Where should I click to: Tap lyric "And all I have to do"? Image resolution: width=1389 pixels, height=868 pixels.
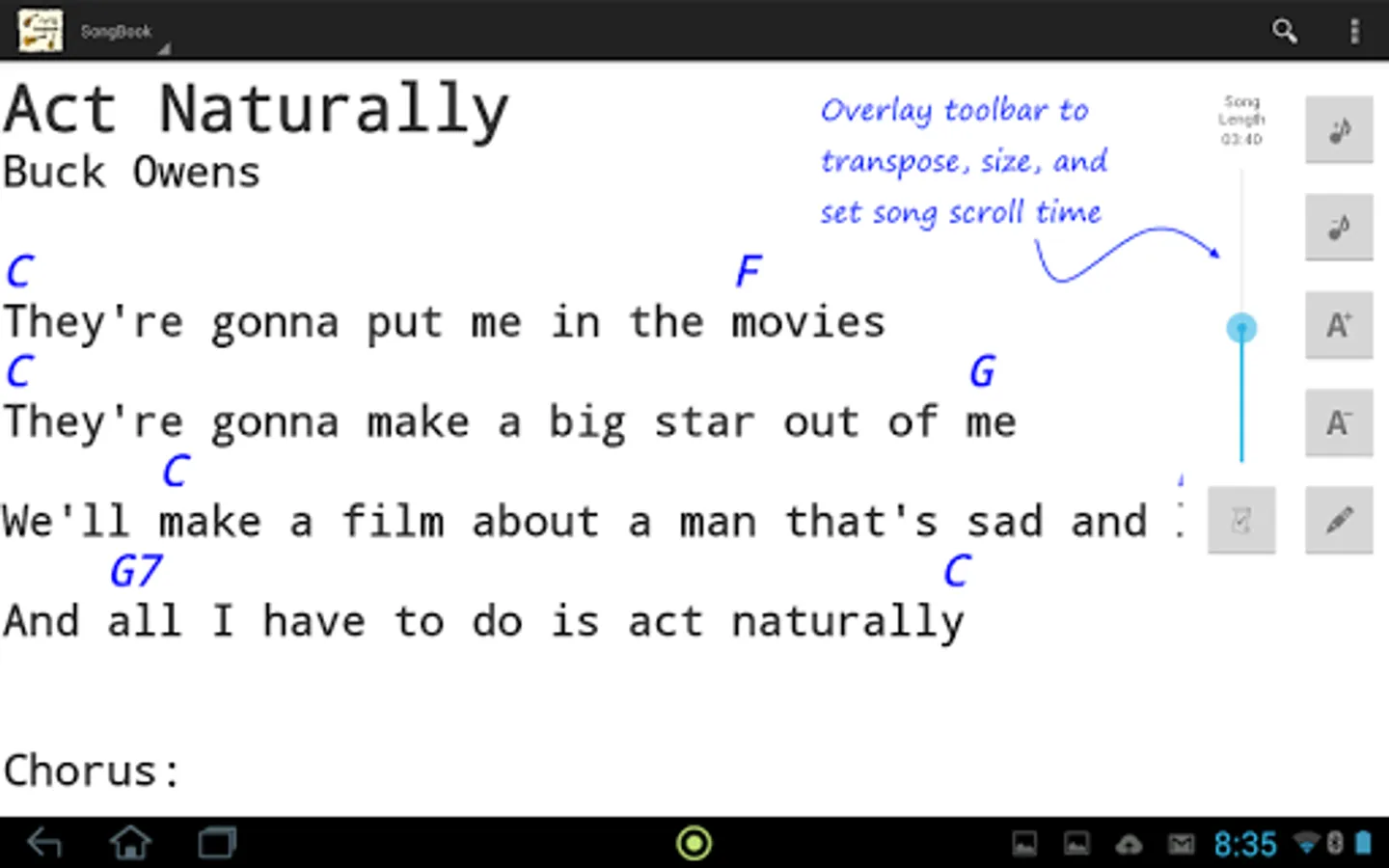(261, 622)
